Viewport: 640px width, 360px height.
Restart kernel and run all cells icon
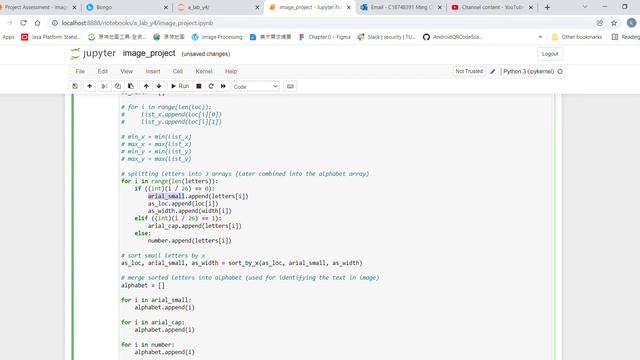pyautogui.click(x=223, y=86)
